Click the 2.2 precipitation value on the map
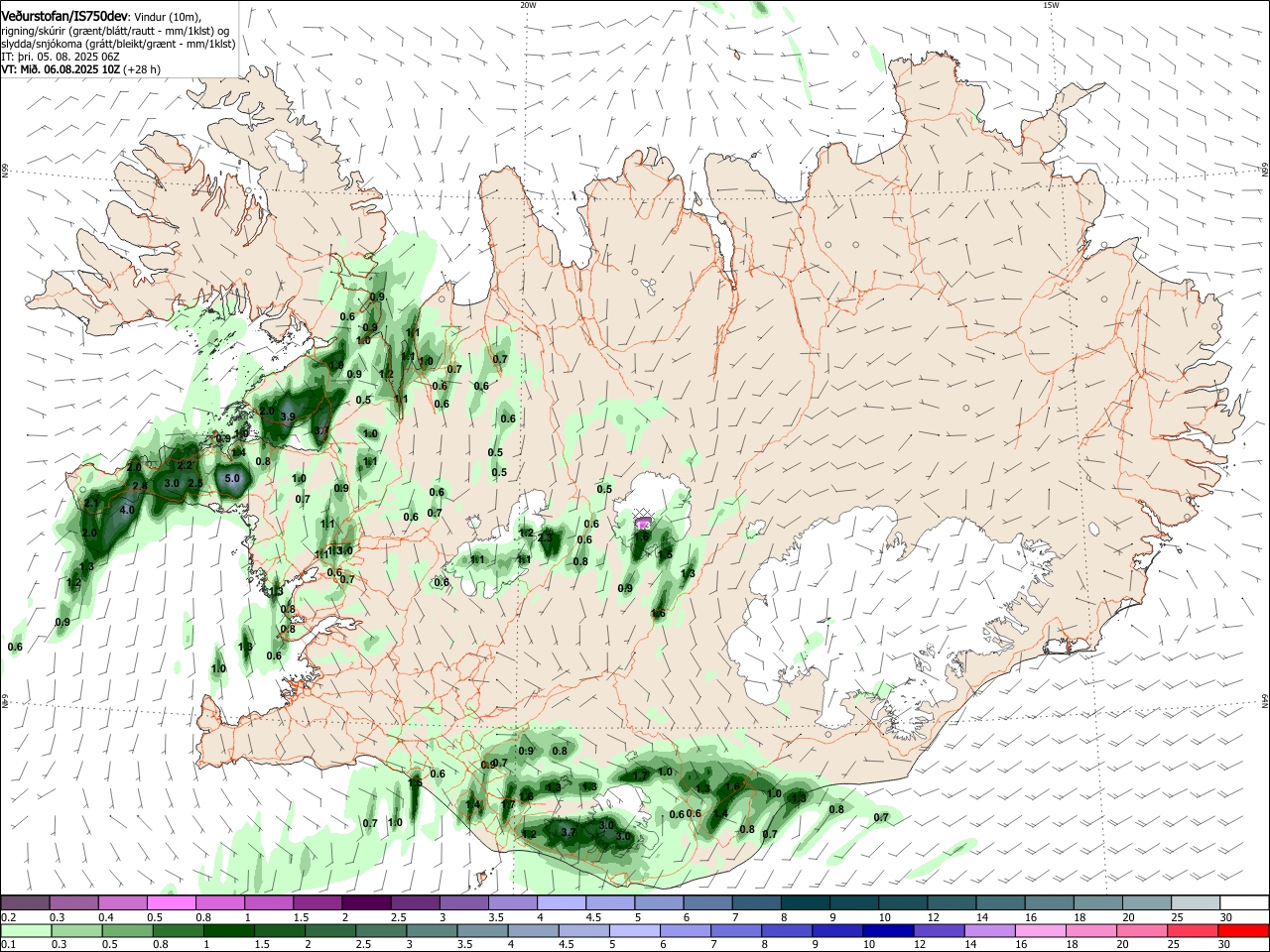Image resolution: width=1270 pixels, height=952 pixels. tap(185, 465)
